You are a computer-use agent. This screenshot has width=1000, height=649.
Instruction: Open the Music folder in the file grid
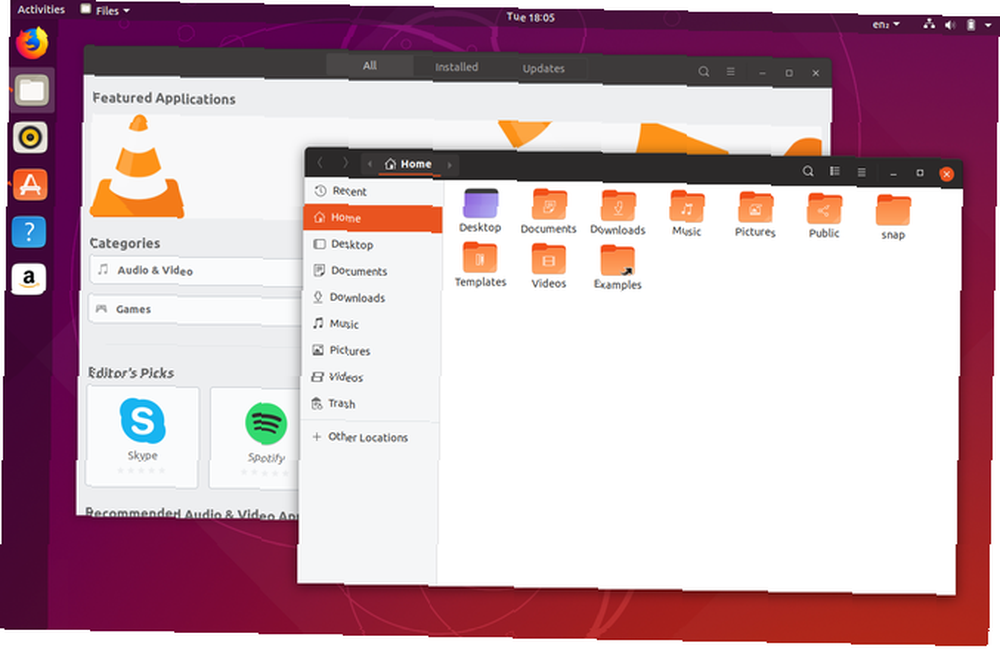[686, 215]
